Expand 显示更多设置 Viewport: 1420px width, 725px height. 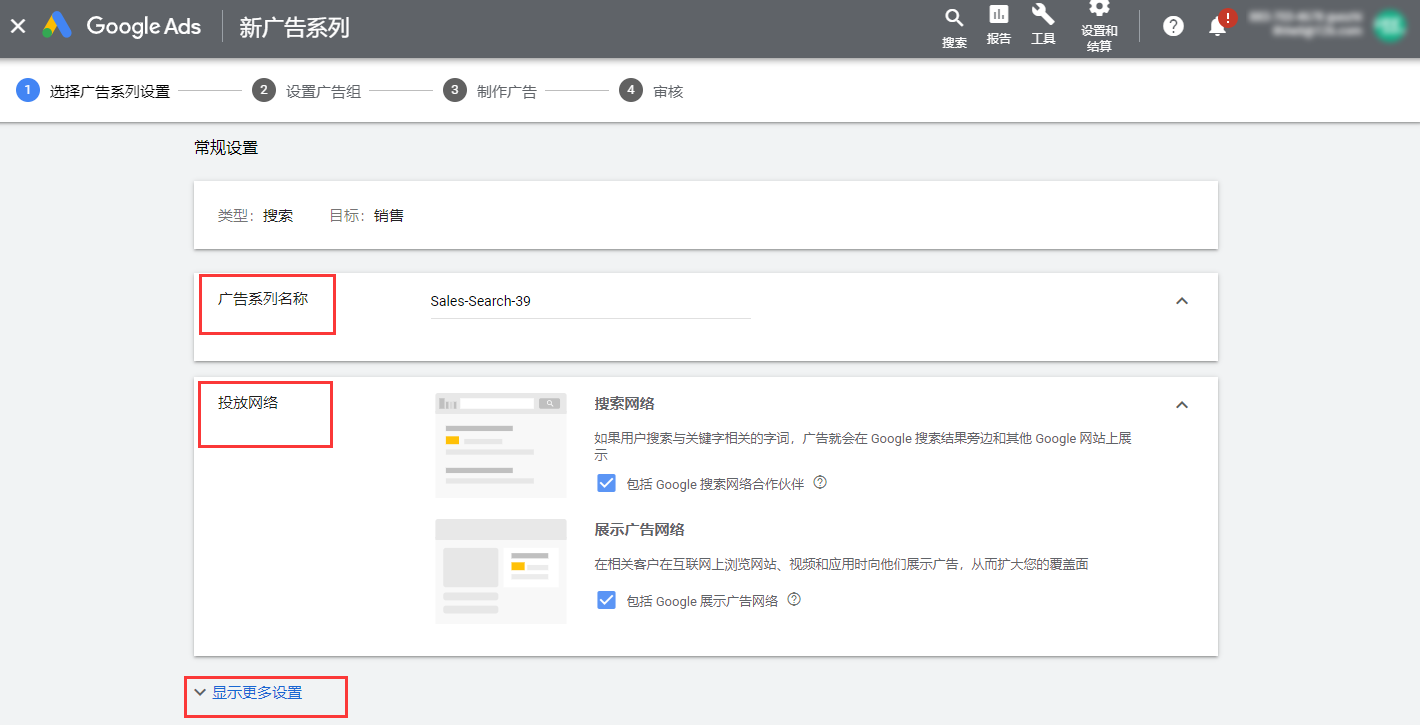pyautogui.click(x=256, y=693)
